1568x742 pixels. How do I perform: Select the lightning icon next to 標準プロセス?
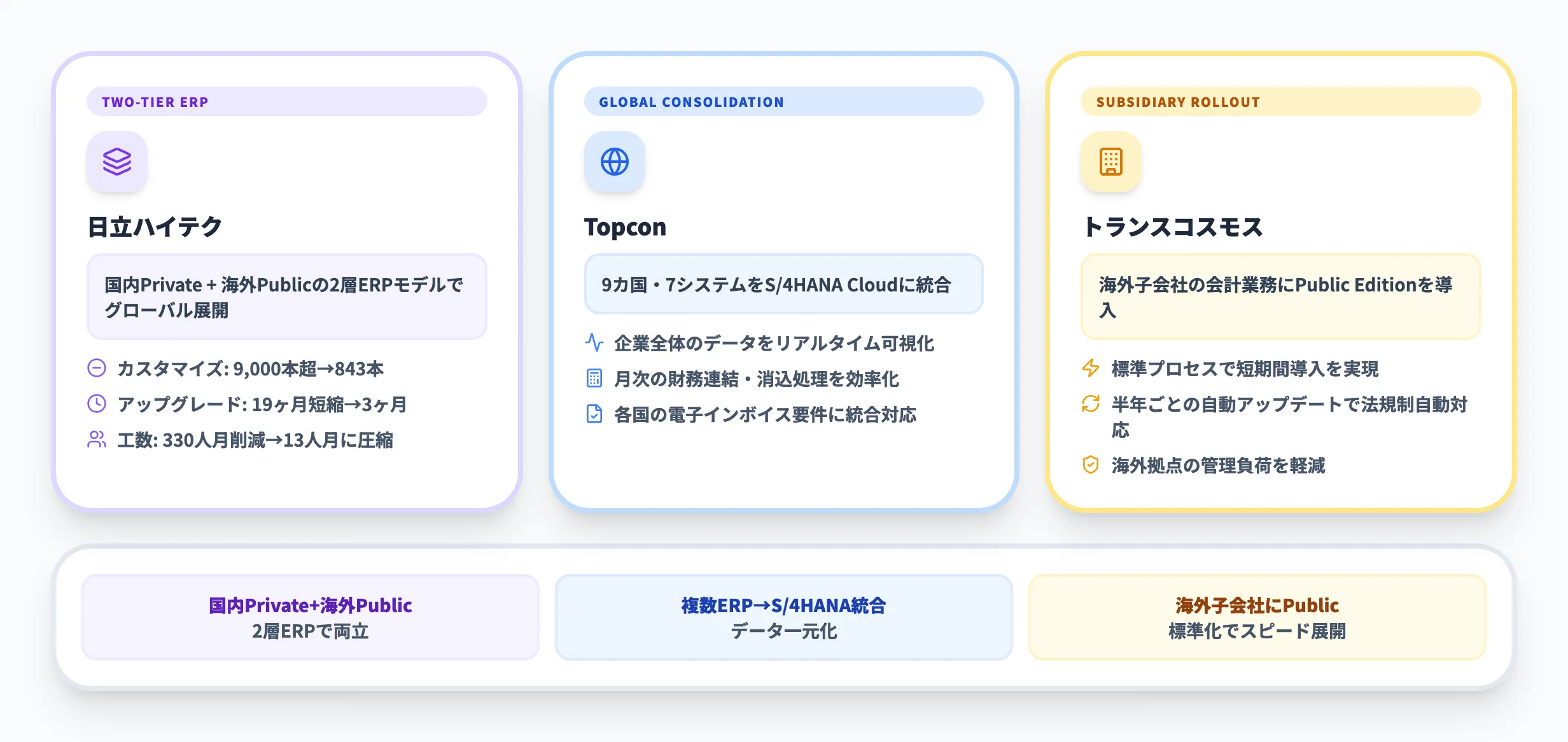pos(1089,367)
